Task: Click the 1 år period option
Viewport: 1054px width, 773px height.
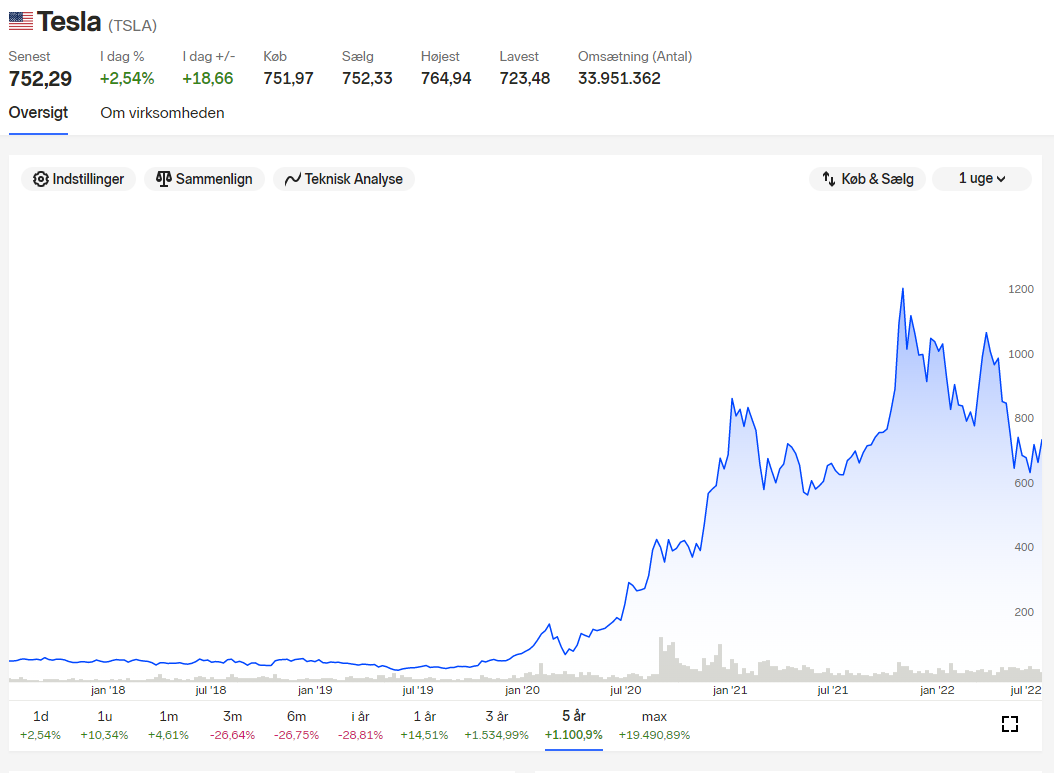Action: [424, 725]
